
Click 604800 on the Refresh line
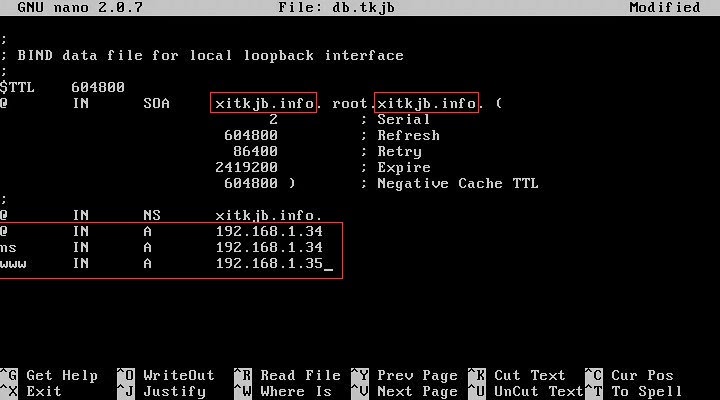coord(251,135)
